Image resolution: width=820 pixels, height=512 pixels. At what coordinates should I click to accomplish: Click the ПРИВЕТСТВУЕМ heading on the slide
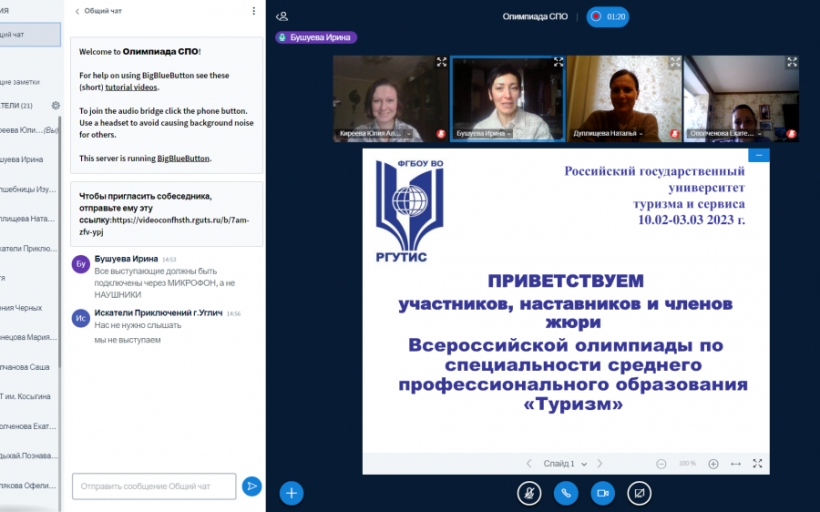(566, 281)
